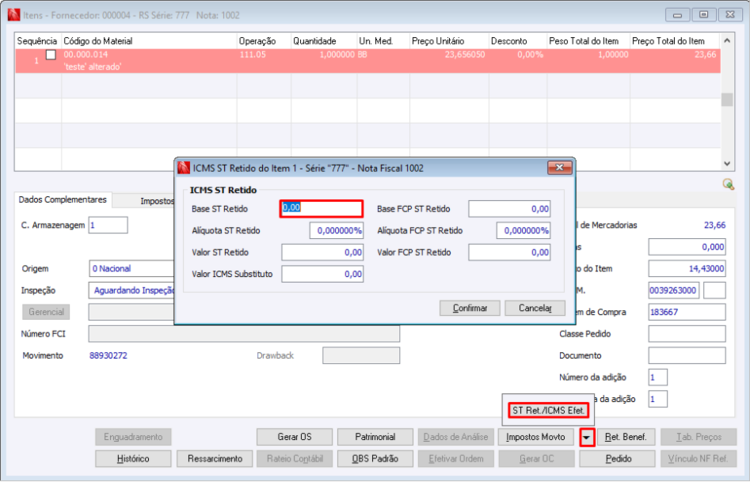Click the ICMS ST Retido dialog title icon
Screen dimensions: 750x482
[x=184, y=168]
